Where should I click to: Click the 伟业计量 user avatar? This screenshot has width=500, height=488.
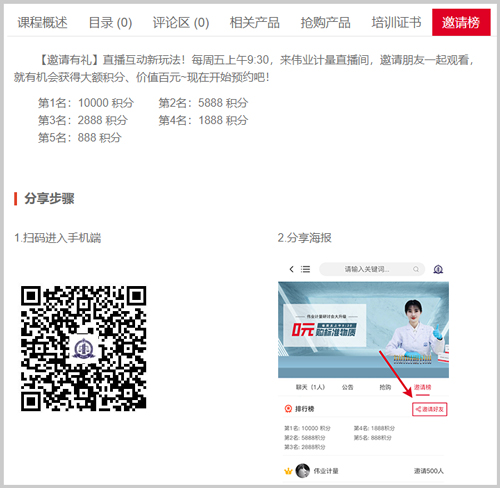[x=302, y=470]
